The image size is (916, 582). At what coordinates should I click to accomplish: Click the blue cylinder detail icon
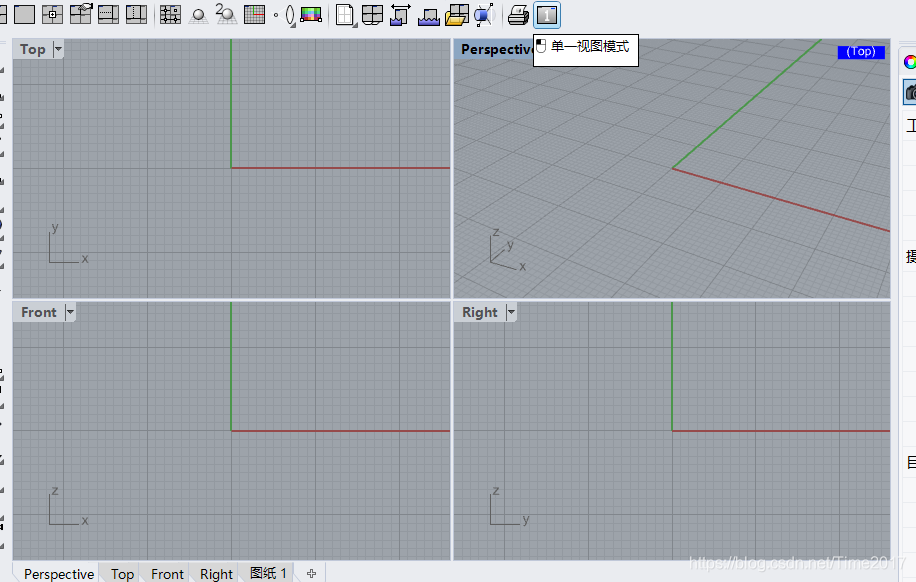click(484, 15)
